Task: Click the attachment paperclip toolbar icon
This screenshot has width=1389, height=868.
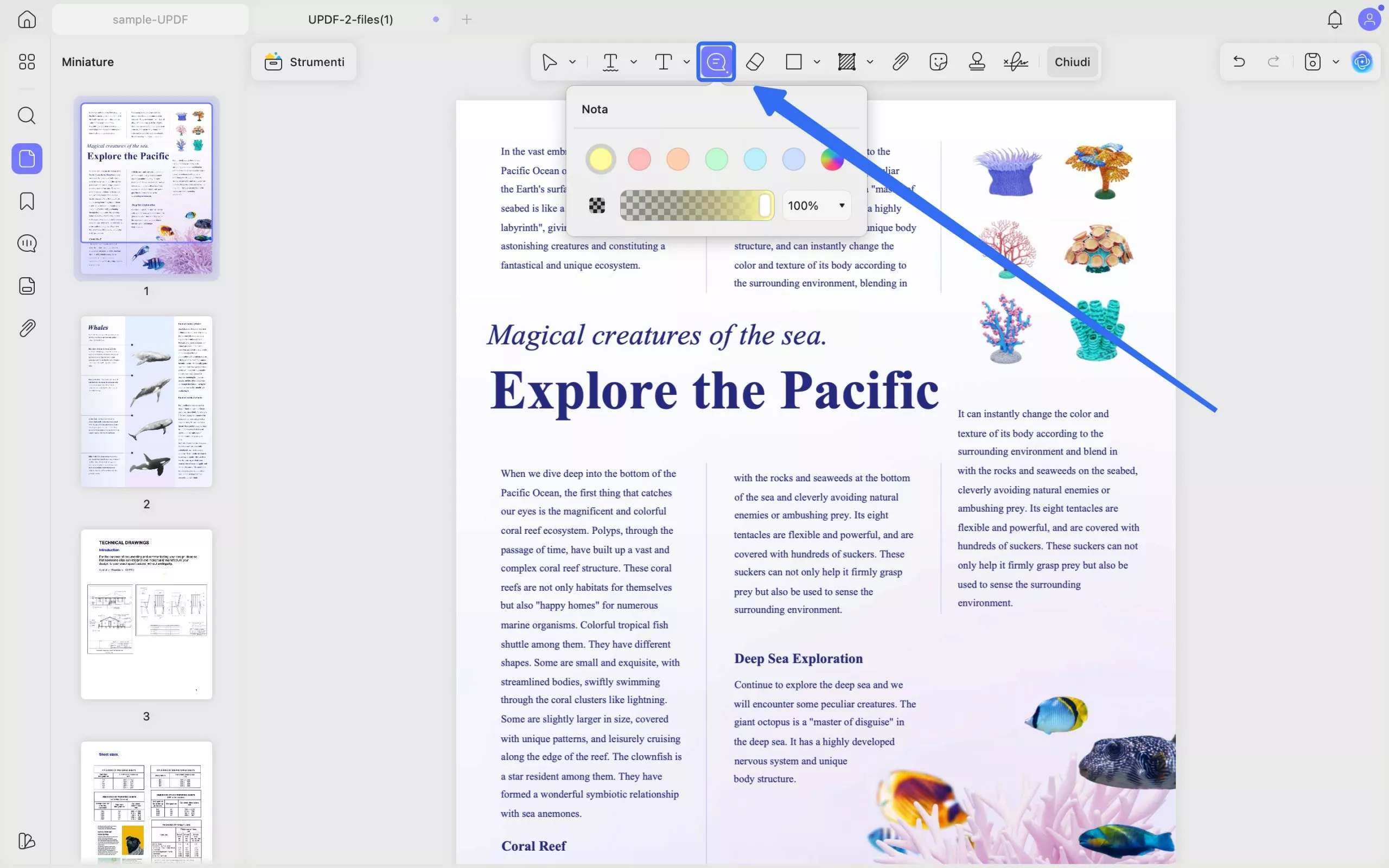Action: coord(900,61)
